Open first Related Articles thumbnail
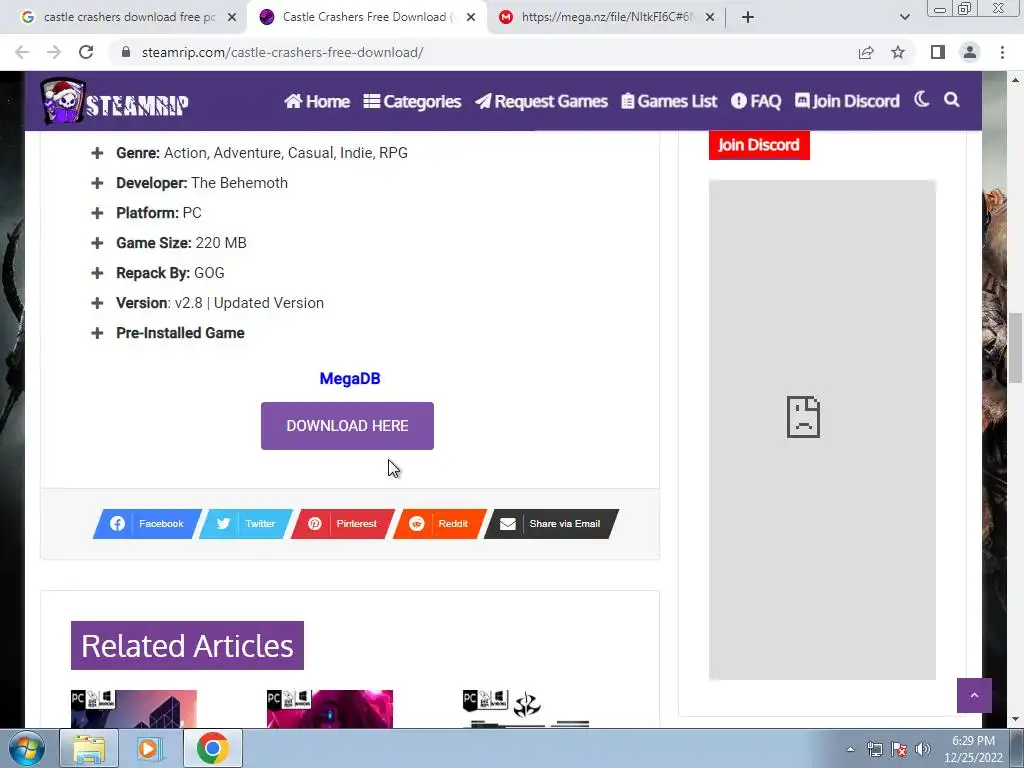 134,709
